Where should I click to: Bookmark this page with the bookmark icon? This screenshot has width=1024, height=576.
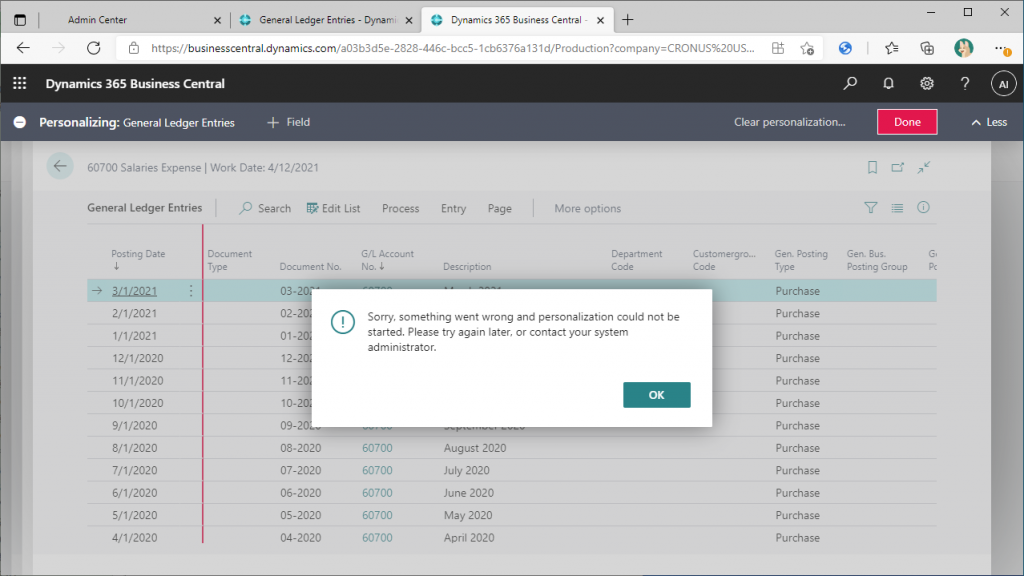pyautogui.click(x=872, y=167)
